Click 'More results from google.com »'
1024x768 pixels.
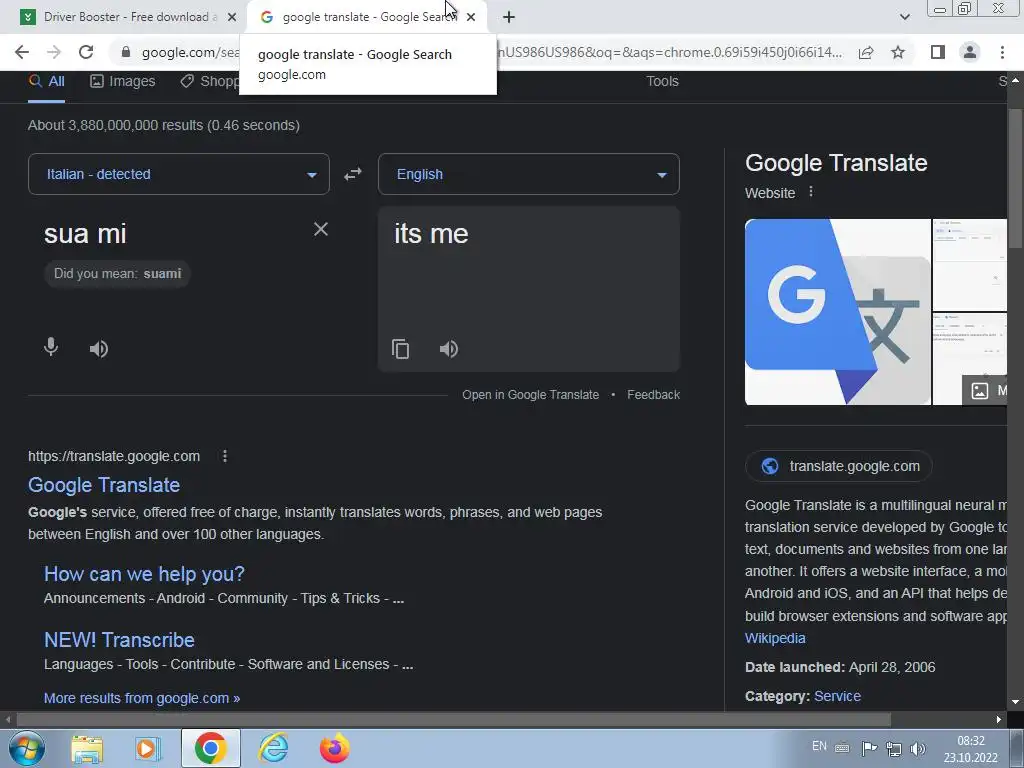(142, 698)
